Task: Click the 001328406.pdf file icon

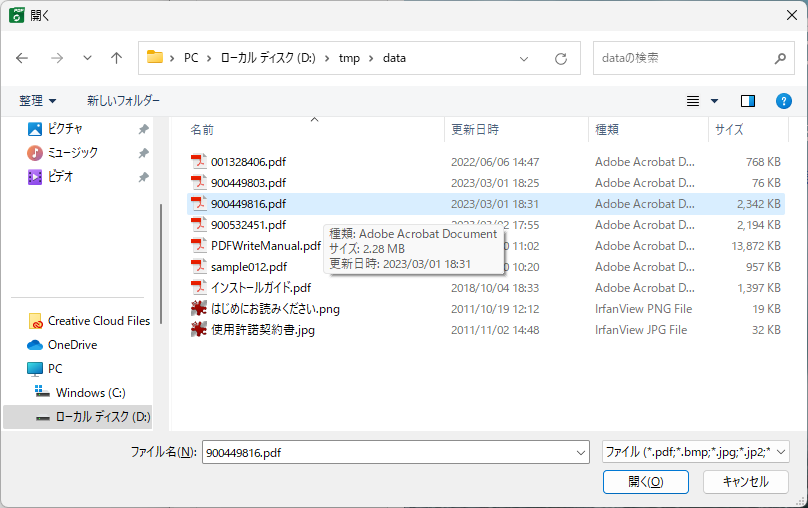Action: 199,162
